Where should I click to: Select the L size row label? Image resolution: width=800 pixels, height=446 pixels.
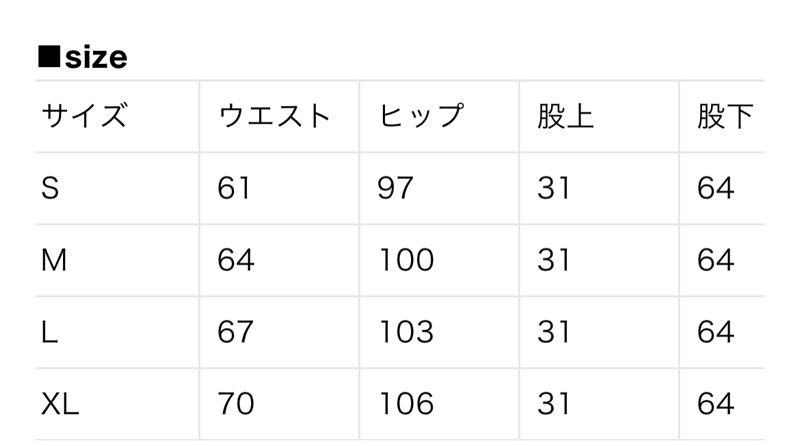[49, 332]
